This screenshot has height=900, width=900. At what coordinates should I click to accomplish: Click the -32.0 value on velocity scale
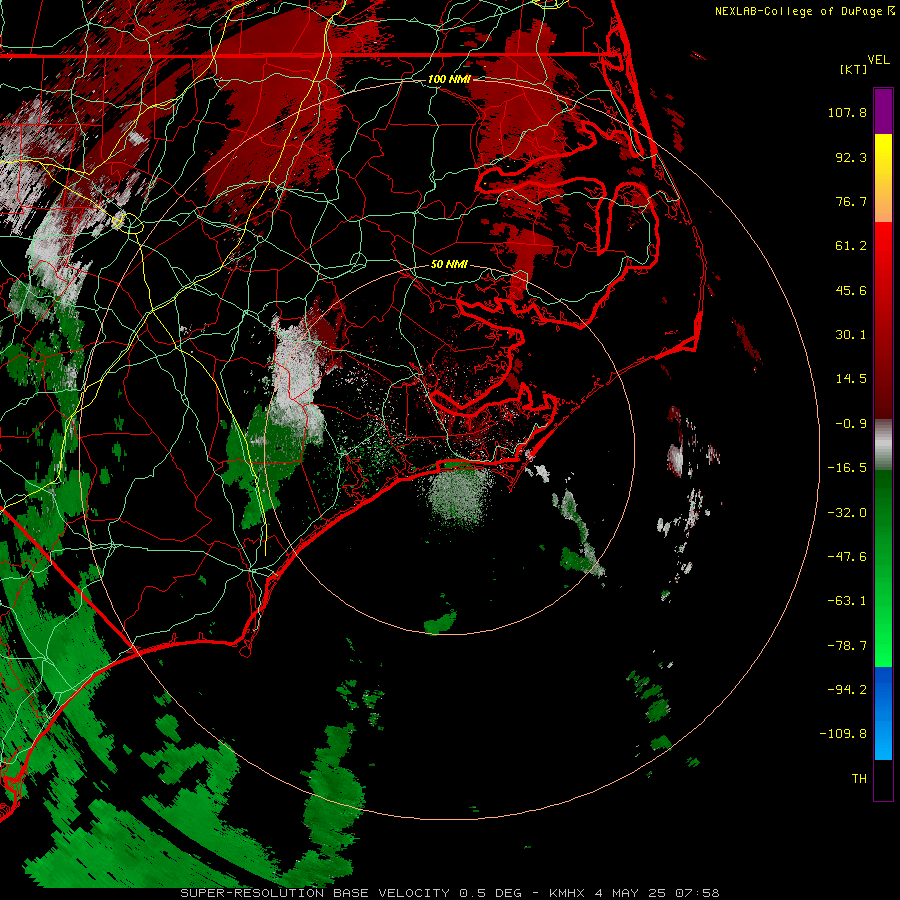(x=847, y=513)
